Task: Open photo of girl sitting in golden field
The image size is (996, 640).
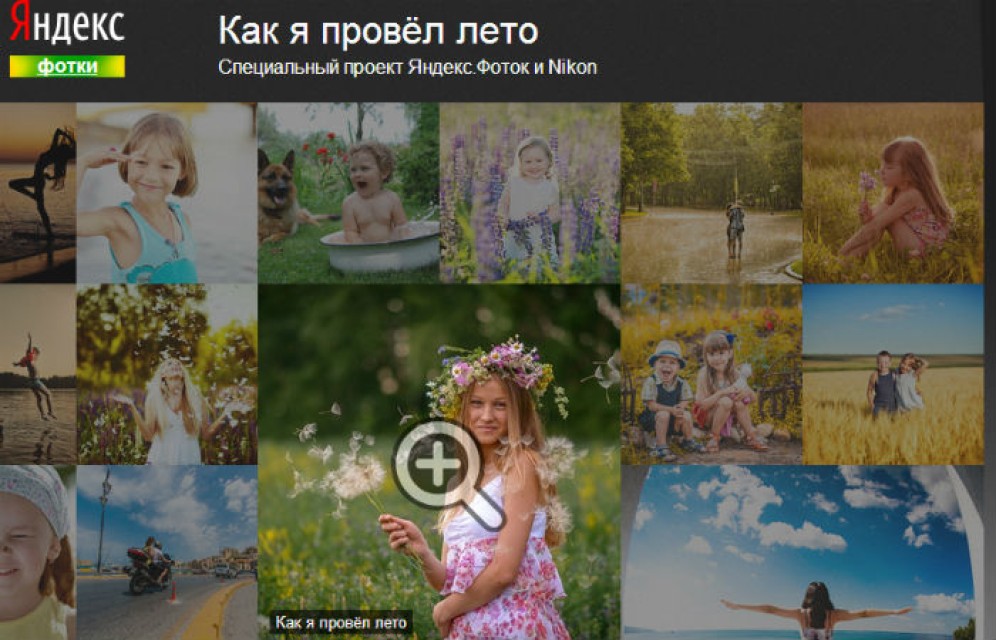Action: 892,192
